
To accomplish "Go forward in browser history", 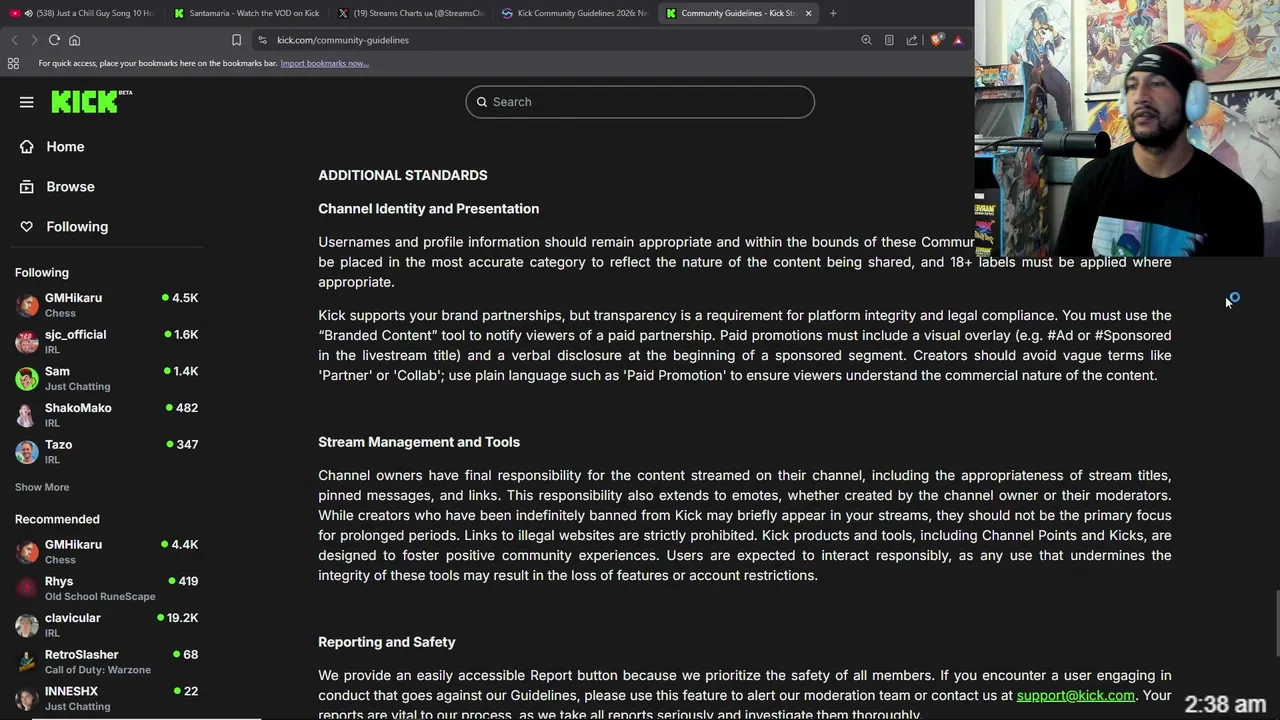I will (x=33, y=40).
